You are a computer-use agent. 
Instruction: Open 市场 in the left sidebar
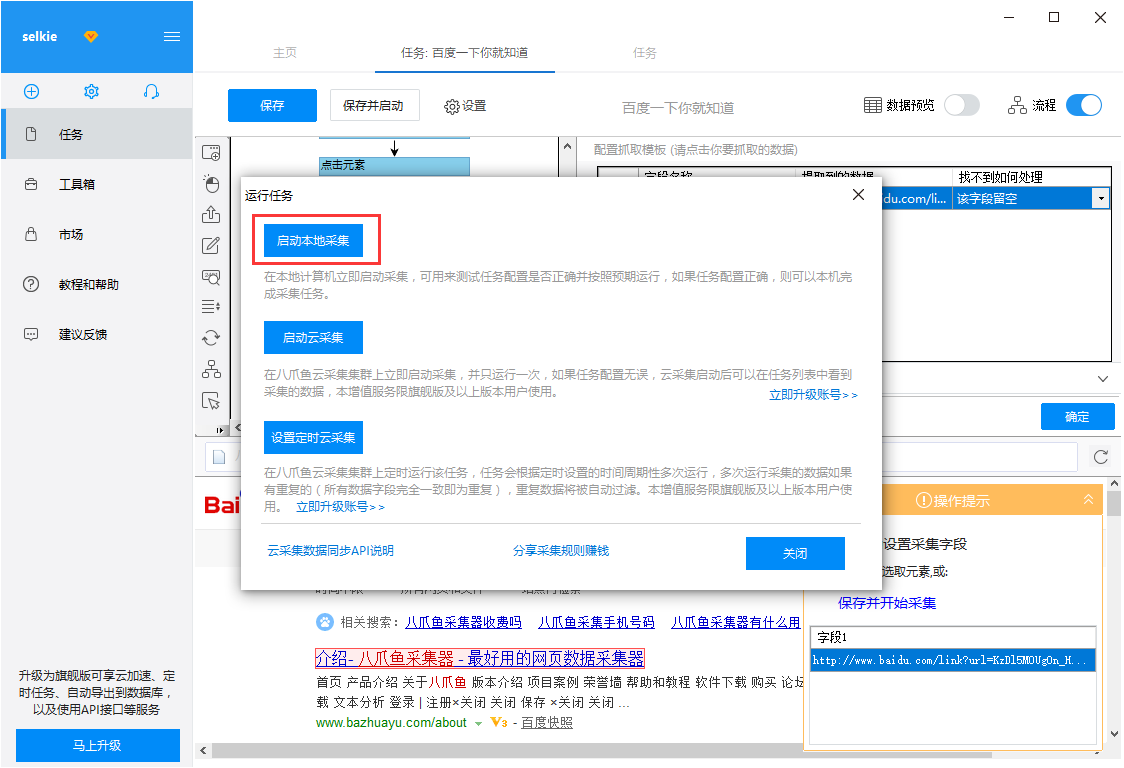(97, 234)
